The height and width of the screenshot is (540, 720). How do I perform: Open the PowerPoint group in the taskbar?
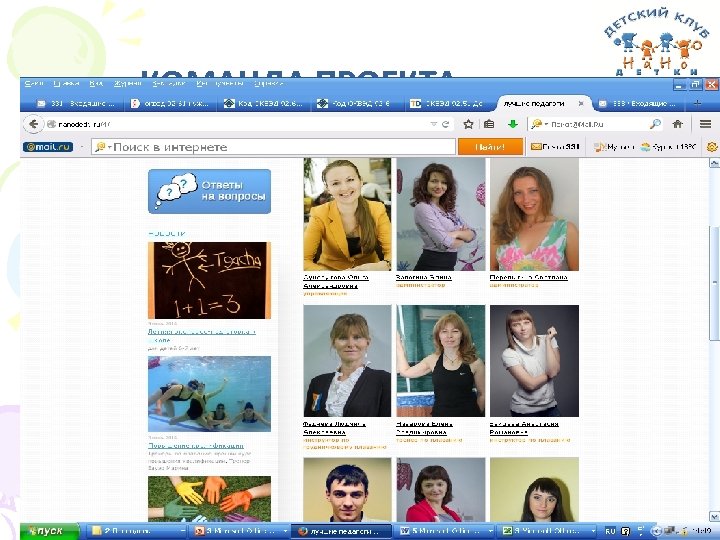pyautogui.click(x=240, y=531)
